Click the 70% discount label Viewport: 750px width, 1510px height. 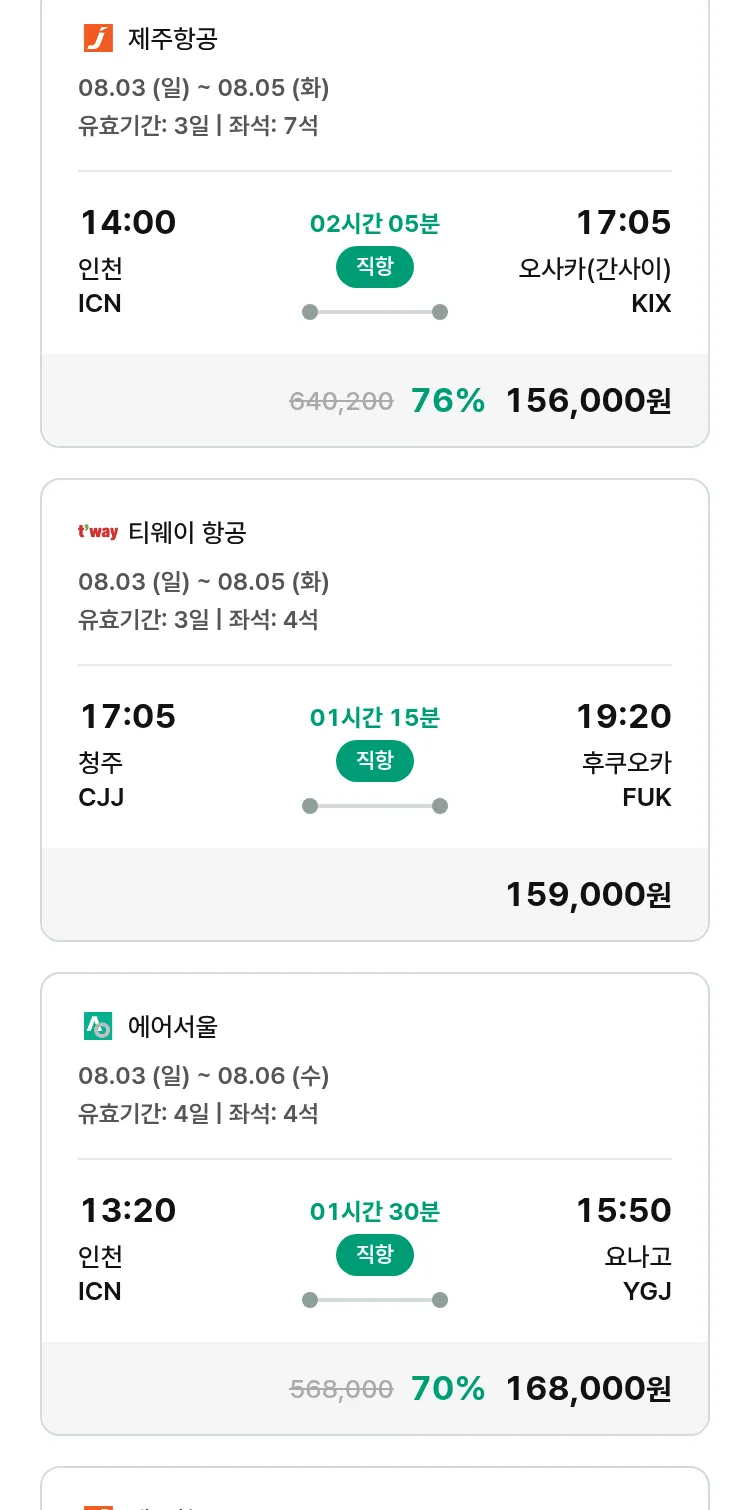(448, 1389)
